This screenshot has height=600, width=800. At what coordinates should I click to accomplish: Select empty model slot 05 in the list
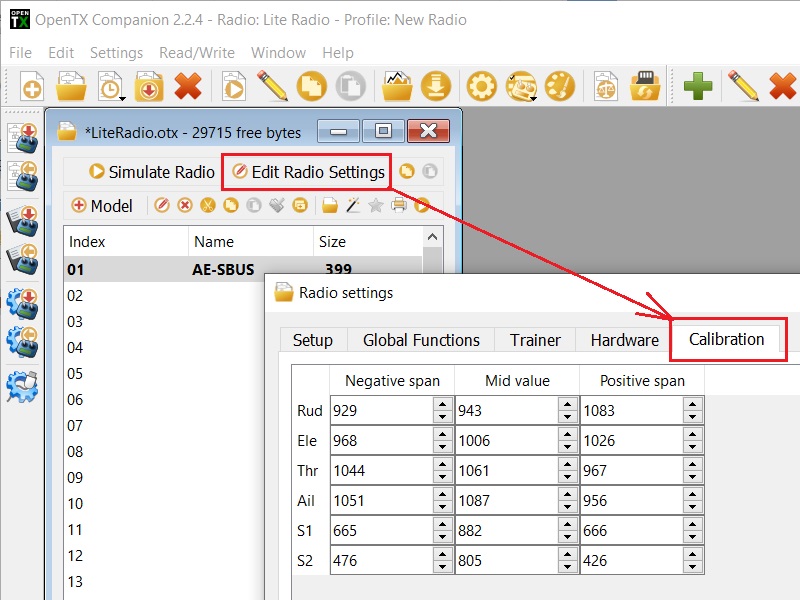[x=164, y=373]
